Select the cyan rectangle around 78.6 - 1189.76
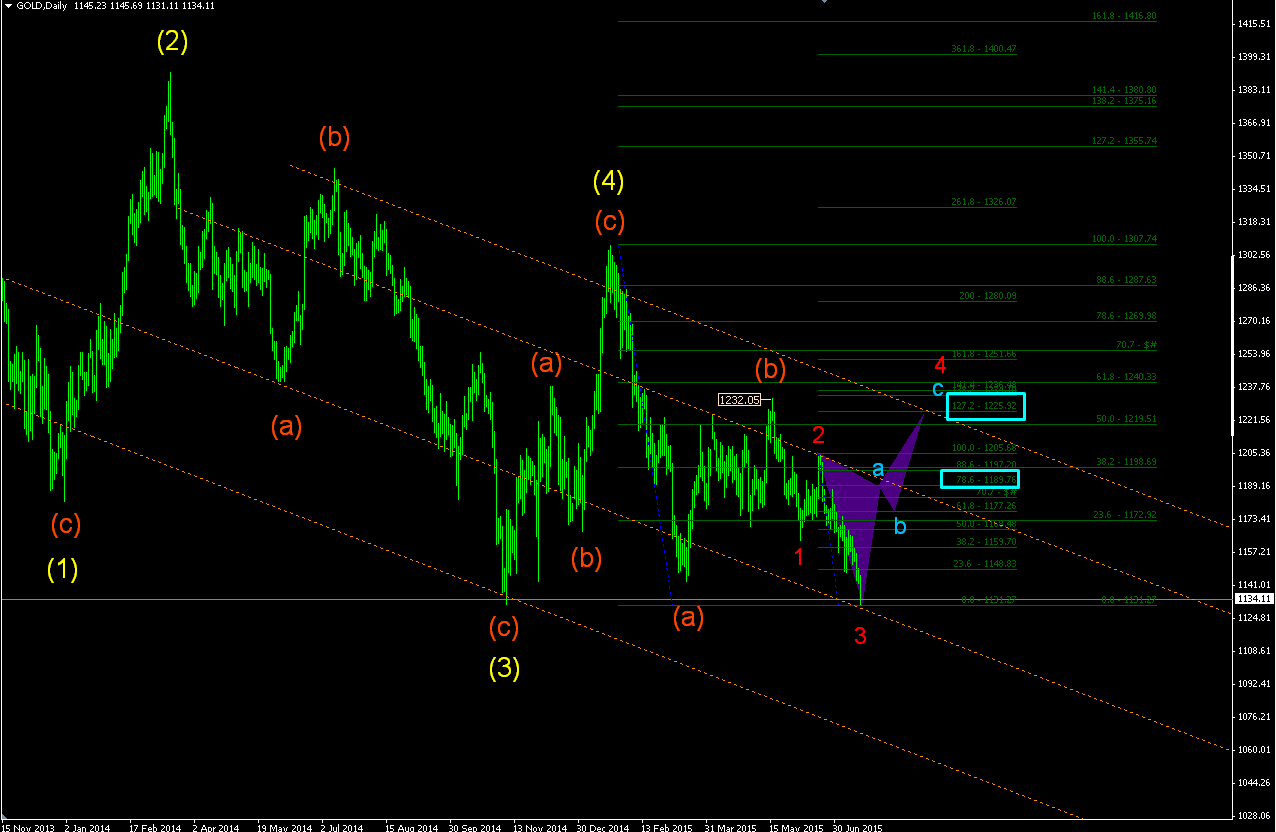Viewport: 1276px width, 832px height. coord(980,480)
